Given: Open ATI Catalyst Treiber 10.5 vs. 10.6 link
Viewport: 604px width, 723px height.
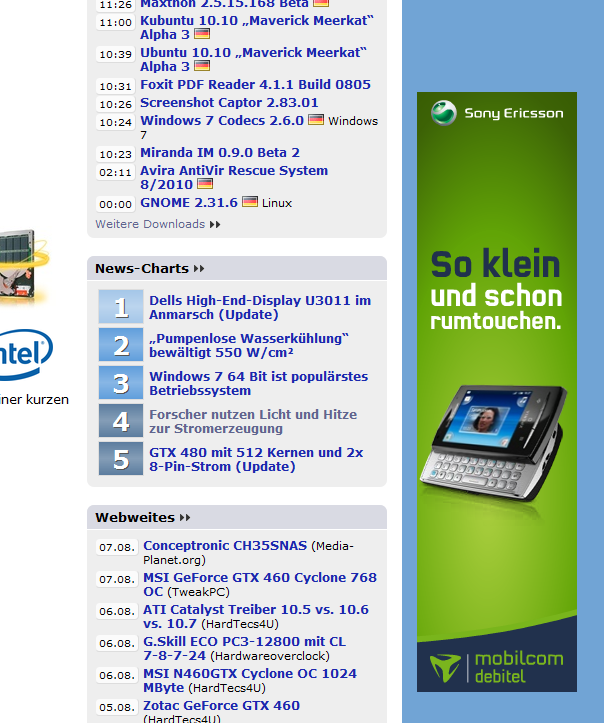Looking at the screenshot, I should point(256,616).
